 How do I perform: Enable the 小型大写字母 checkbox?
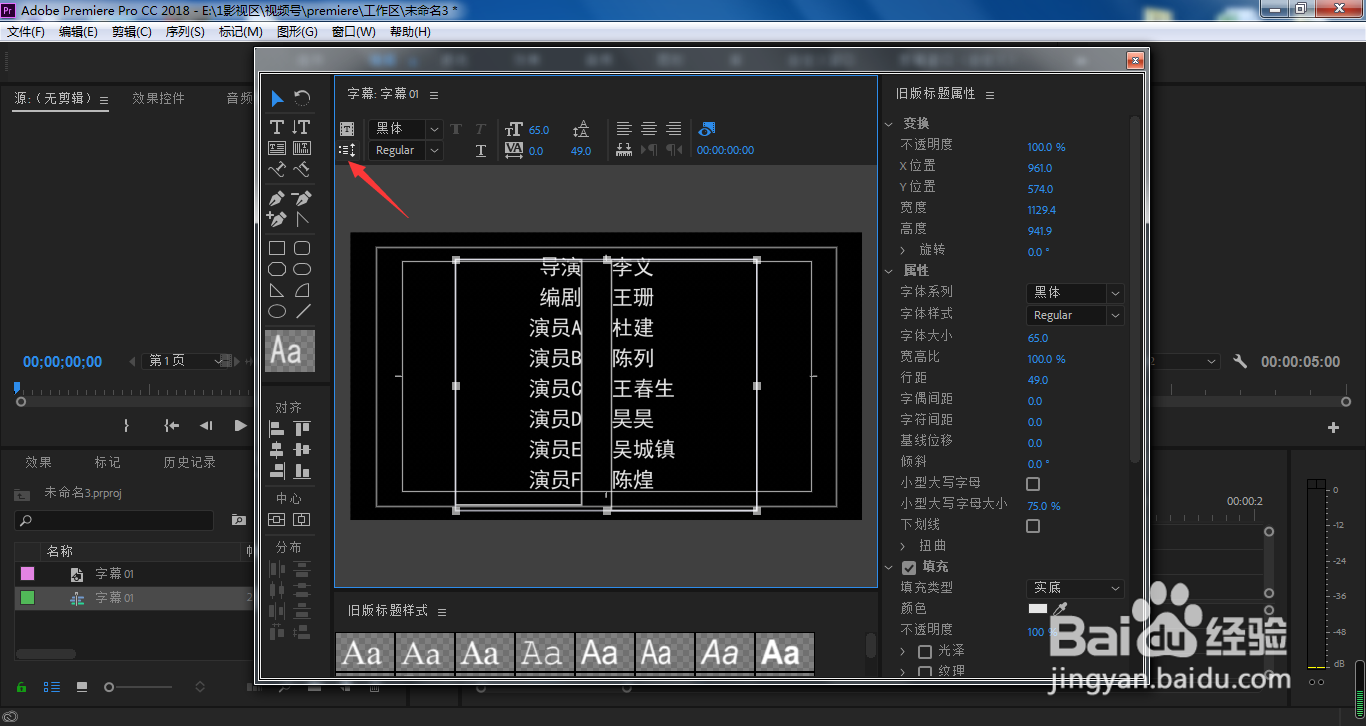(x=1033, y=484)
